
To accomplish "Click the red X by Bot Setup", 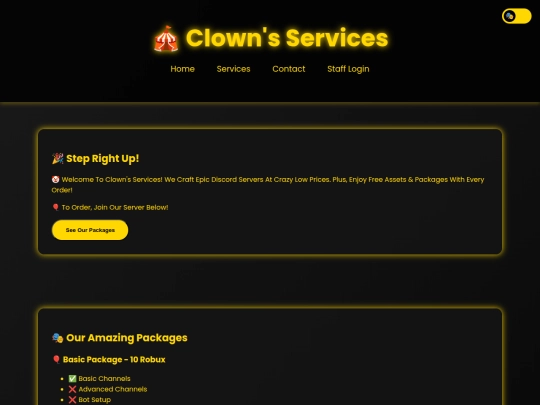I will pyautogui.click(x=72, y=400).
